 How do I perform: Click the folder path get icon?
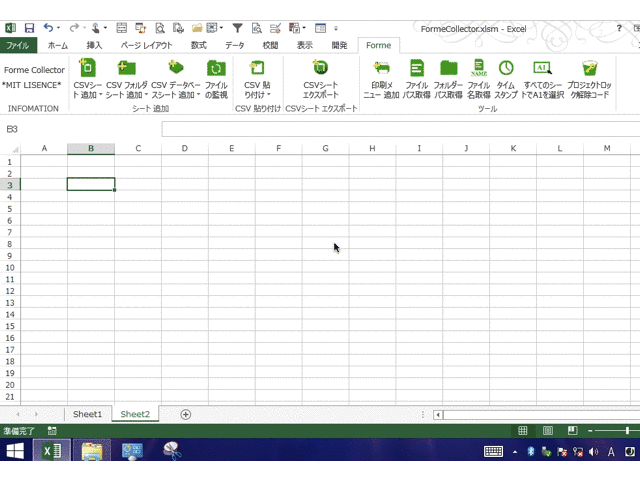(x=449, y=69)
